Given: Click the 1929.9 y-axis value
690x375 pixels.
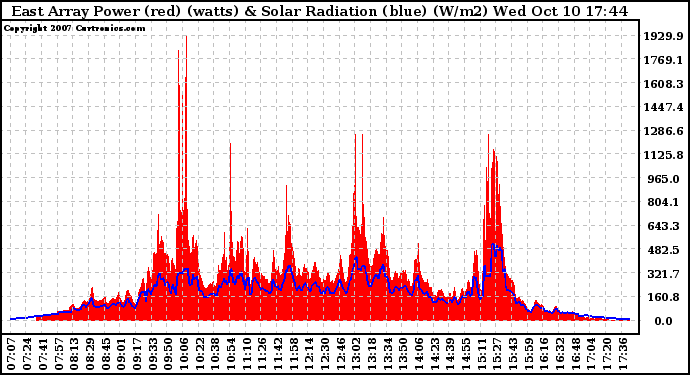Looking at the screenshot, I should [664, 36].
